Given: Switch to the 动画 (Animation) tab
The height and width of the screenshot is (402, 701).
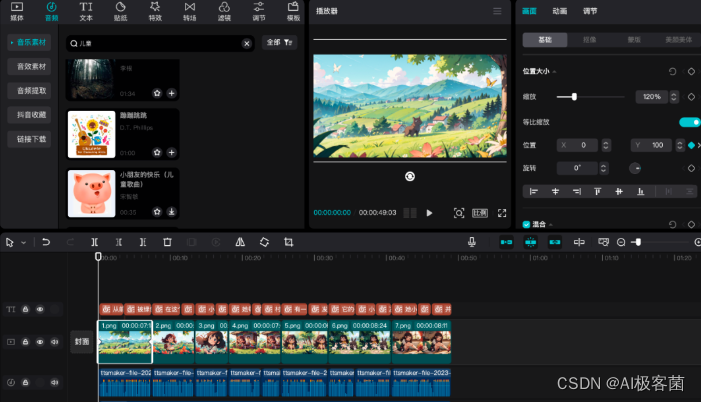Looking at the screenshot, I should pyautogui.click(x=559, y=11).
